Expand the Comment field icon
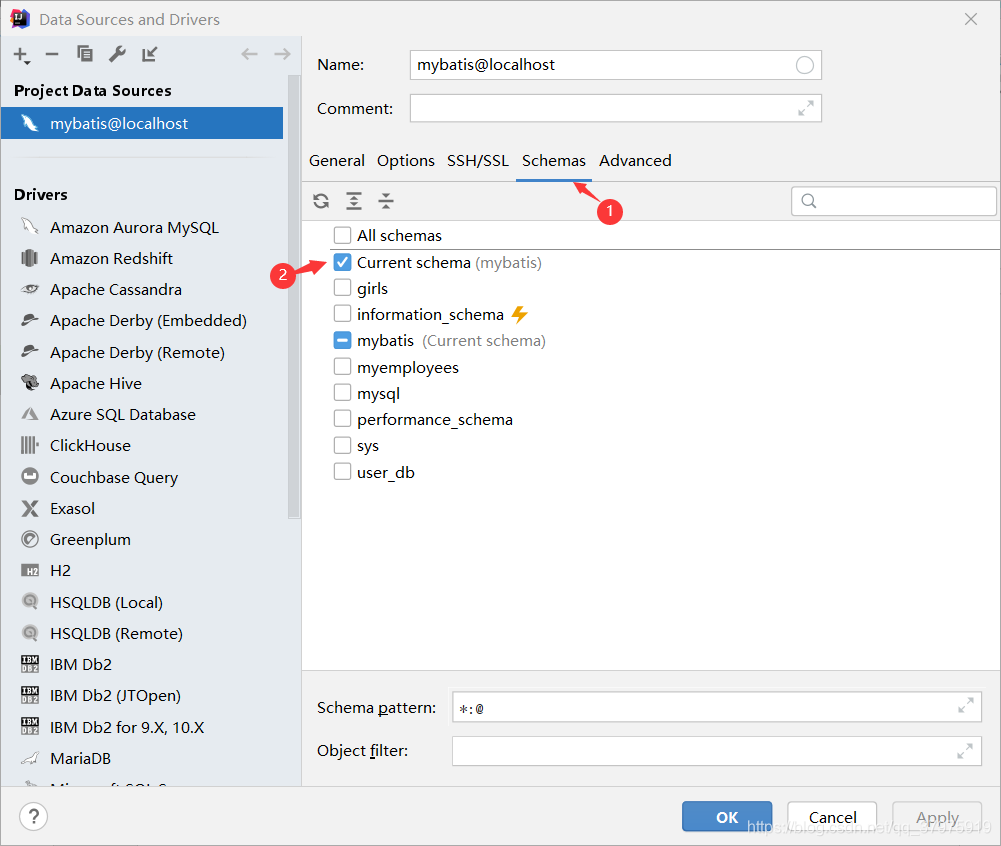Image resolution: width=1001 pixels, height=846 pixels. pos(806,109)
